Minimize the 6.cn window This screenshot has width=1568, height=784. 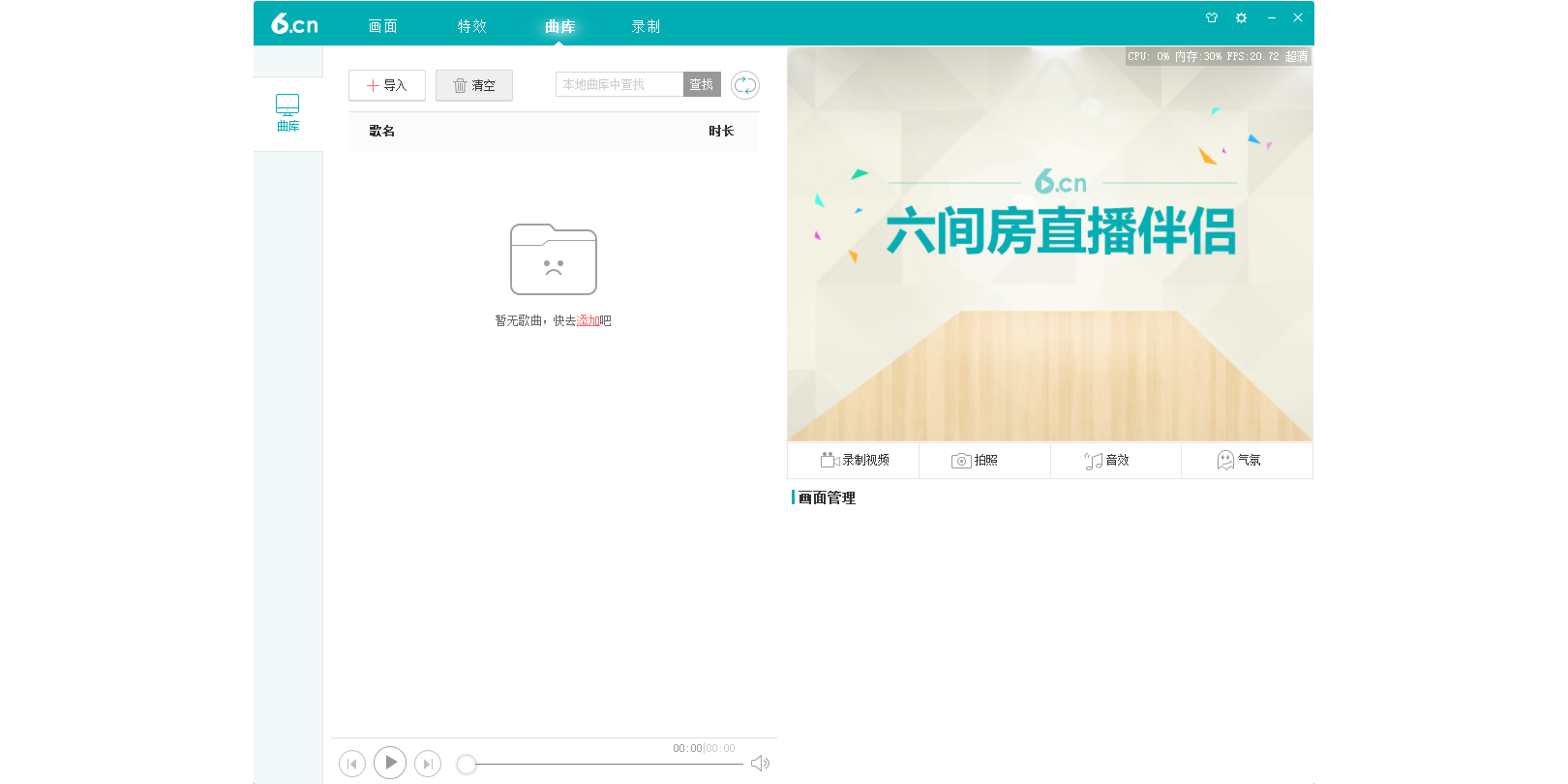point(1271,17)
